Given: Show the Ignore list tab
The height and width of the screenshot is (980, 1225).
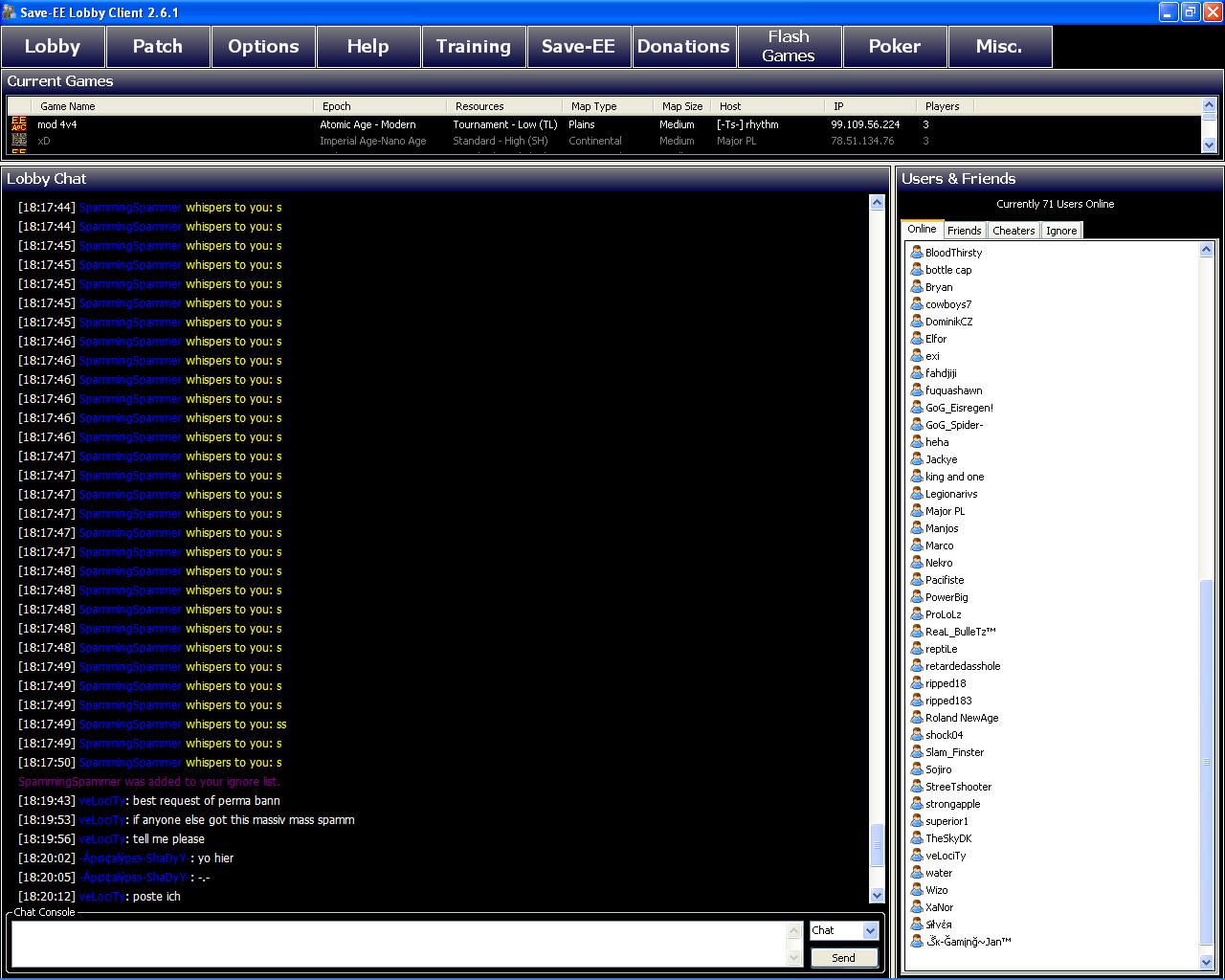Looking at the screenshot, I should [x=1060, y=231].
